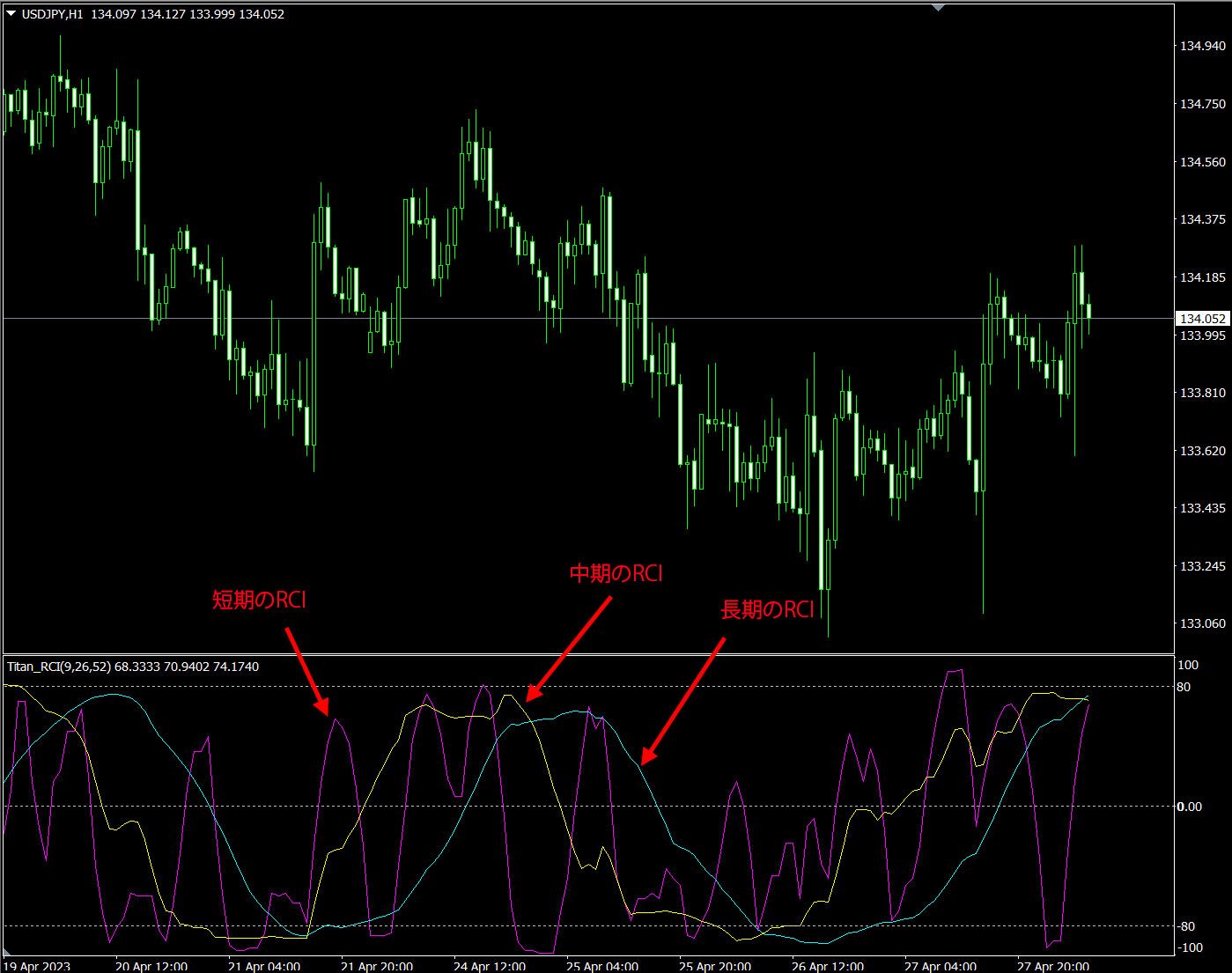Click the 19 Apr 2023 date label

pos(37,966)
